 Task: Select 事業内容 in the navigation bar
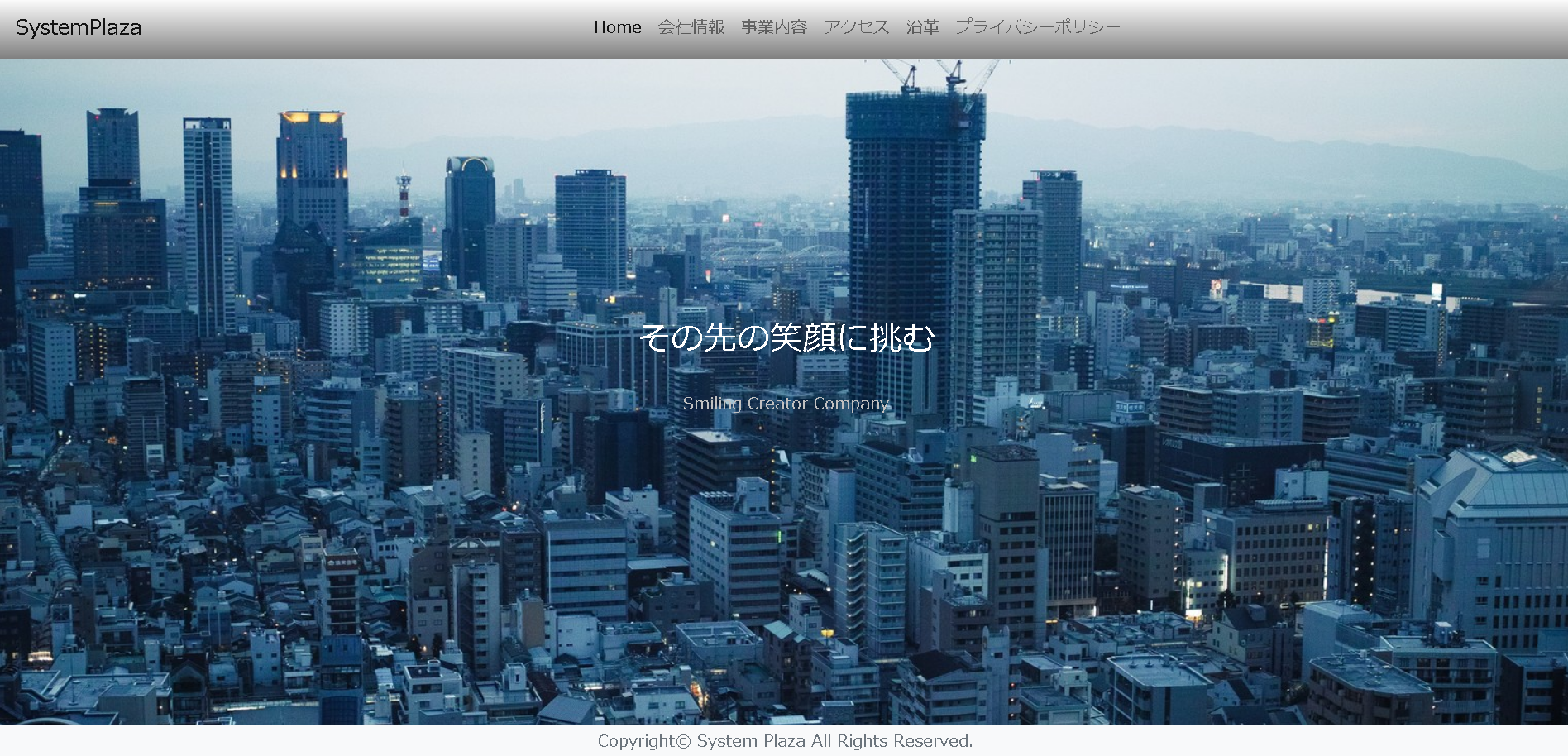(x=773, y=27)
